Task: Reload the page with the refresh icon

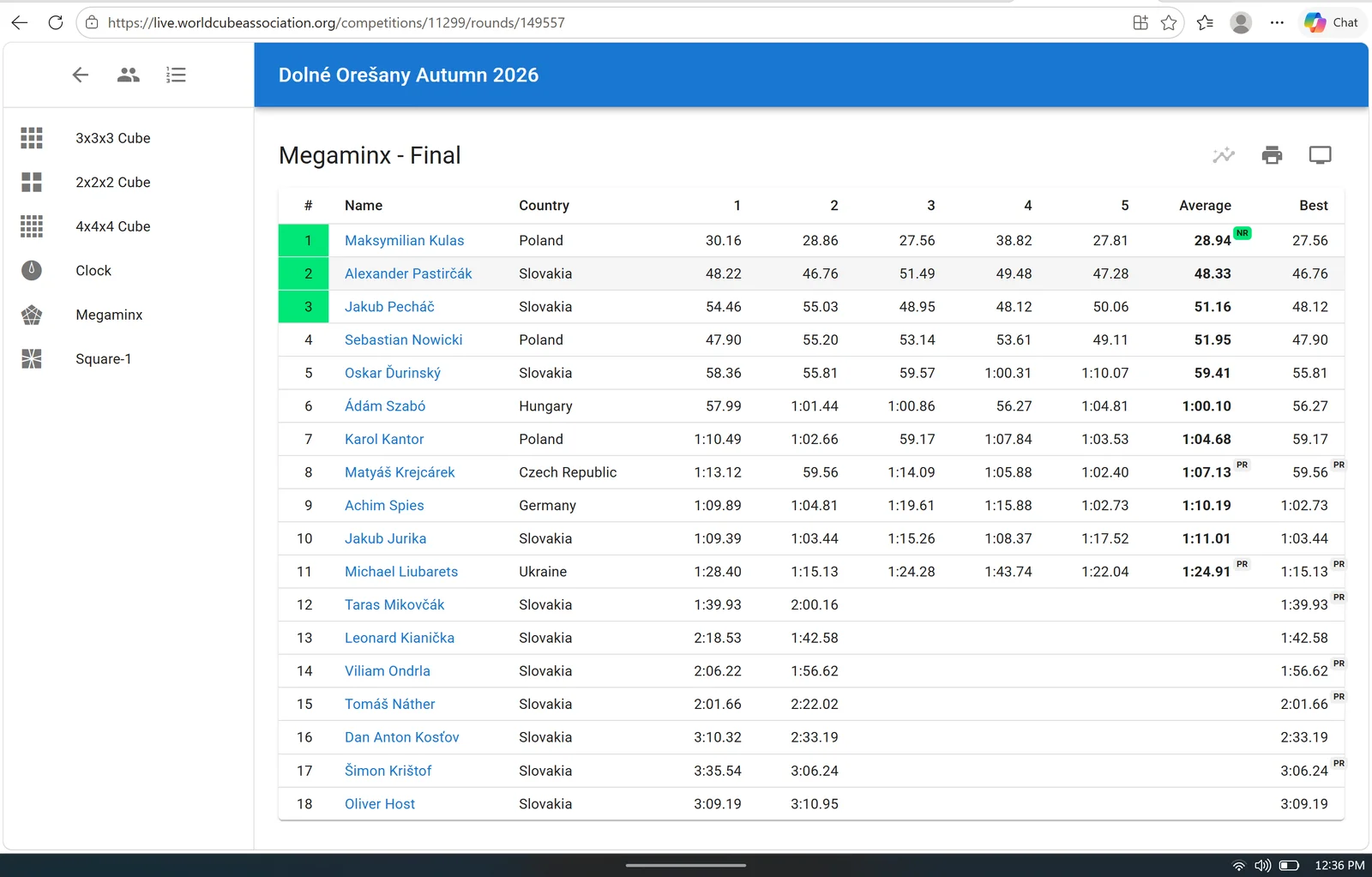Action: point(56,22)
